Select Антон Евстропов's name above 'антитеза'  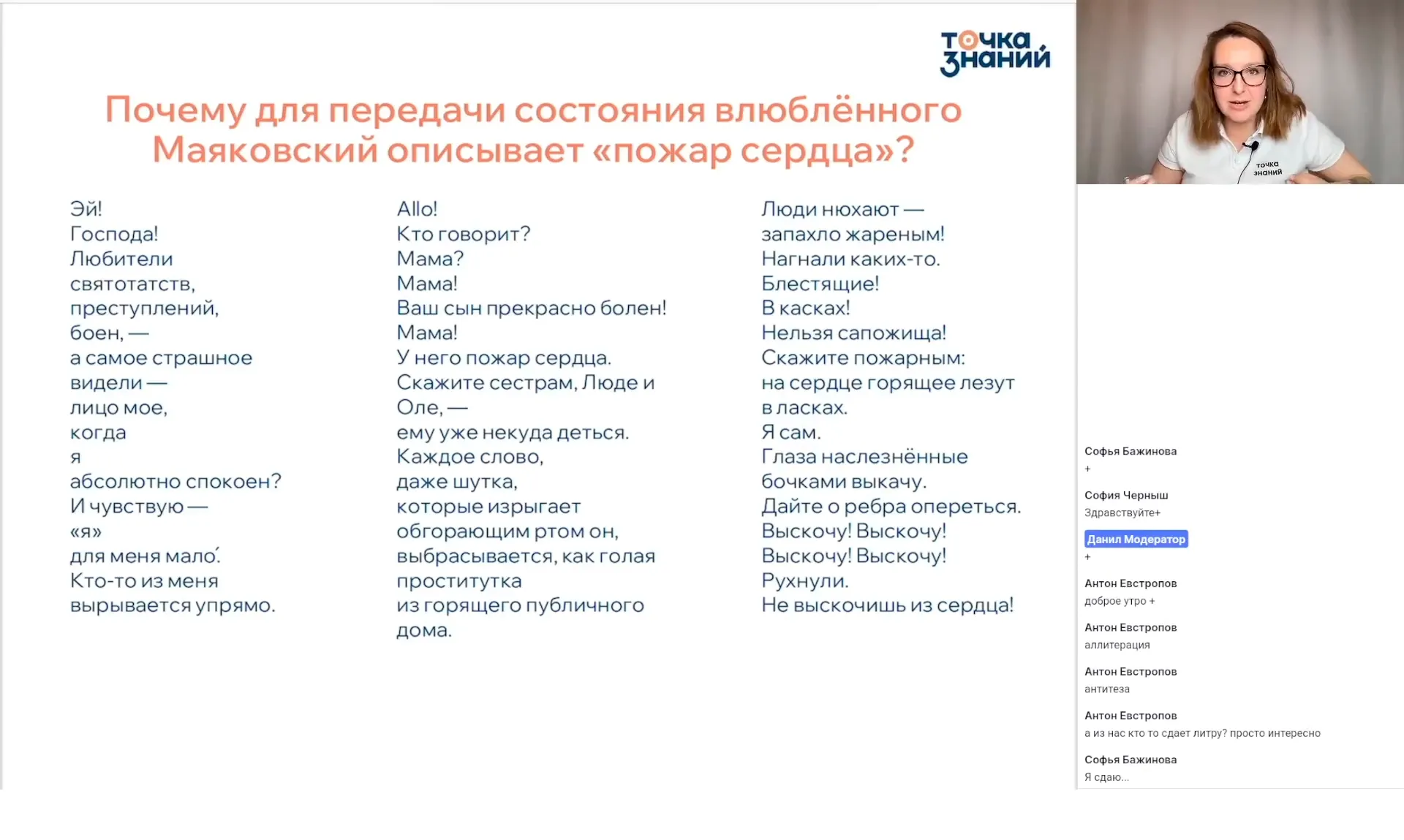pyautogui.click(x=1131, y=671)
